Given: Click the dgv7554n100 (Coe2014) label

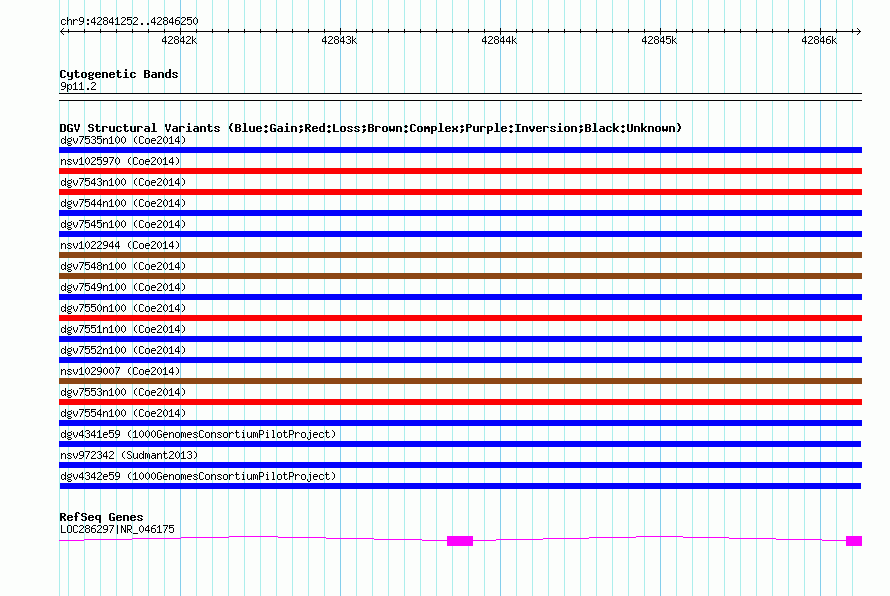Looking at the screenshot, I should (123, 413).
